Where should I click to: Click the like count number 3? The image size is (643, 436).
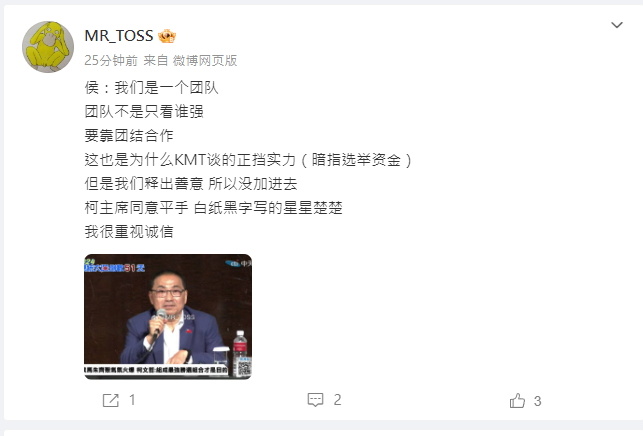[x=538, y=401]
